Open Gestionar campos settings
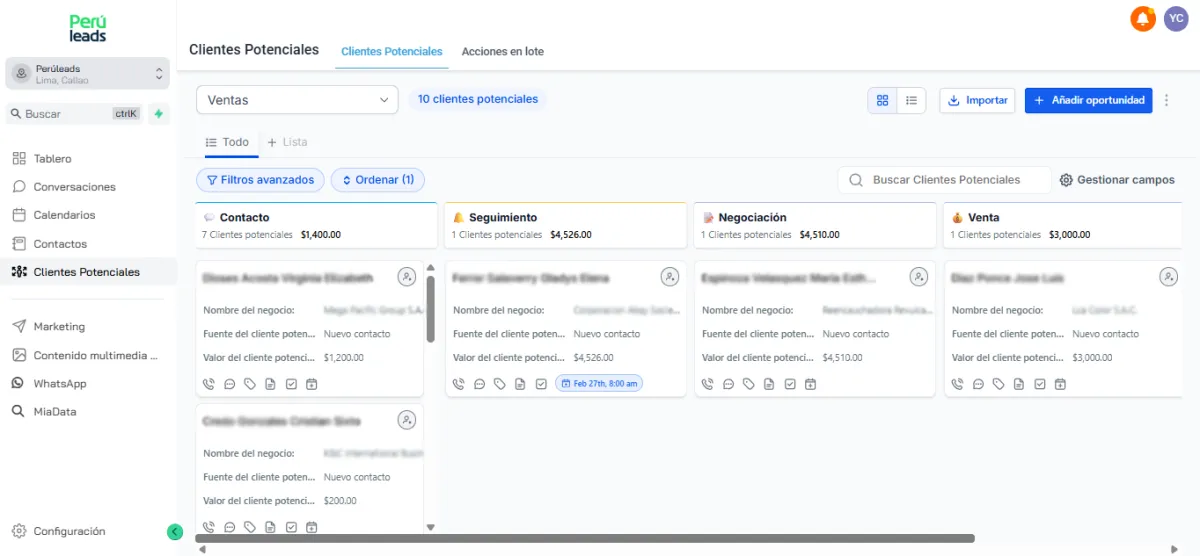The image size is (1200, 556). pyautogui.click(x=1117, y=180)
